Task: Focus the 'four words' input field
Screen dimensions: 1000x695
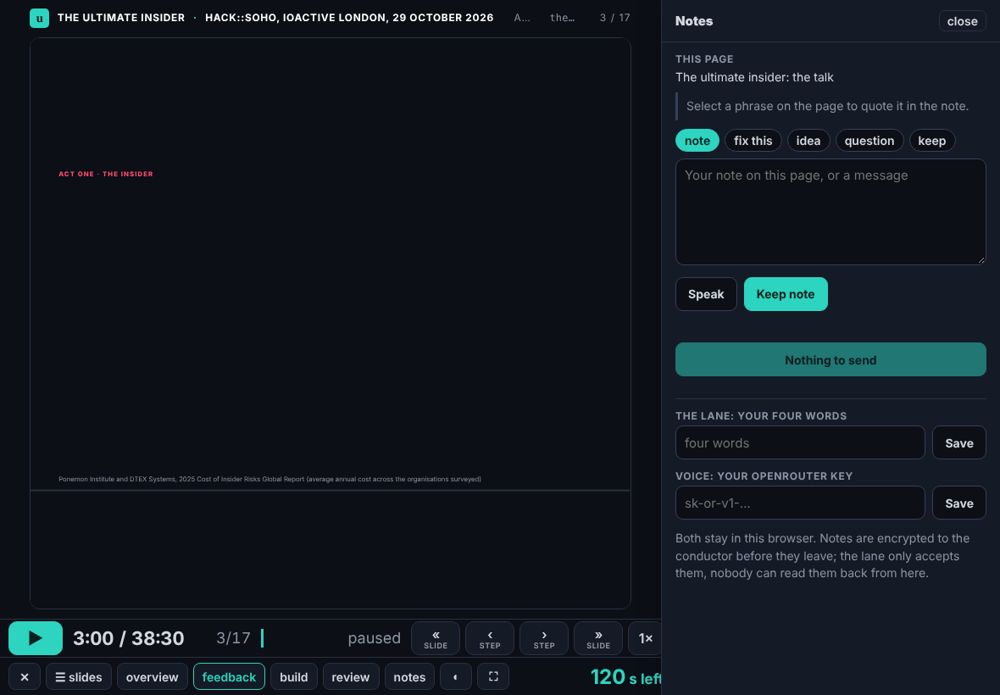Action: pos(800,443)
